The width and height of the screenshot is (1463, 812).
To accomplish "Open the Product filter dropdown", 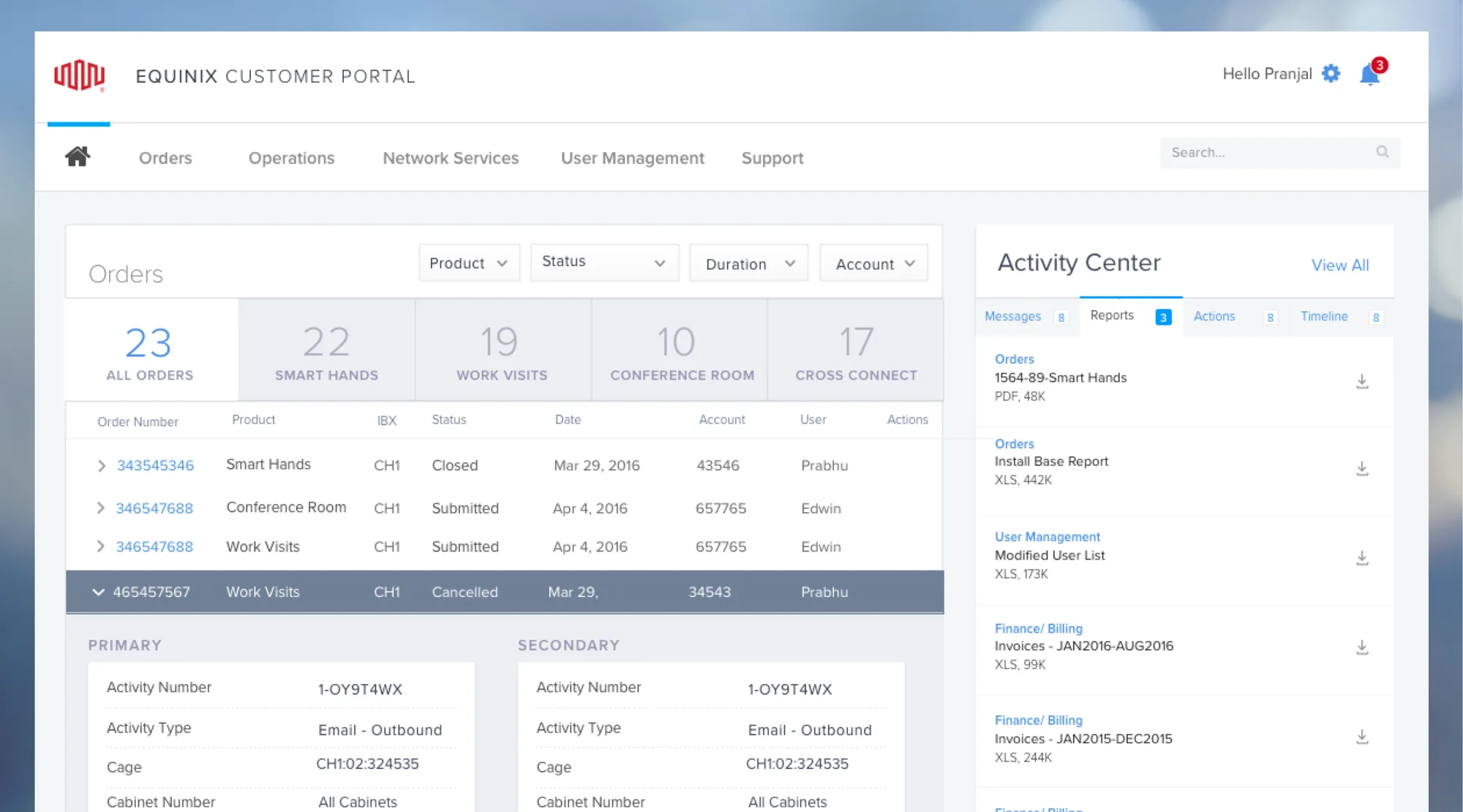I will (469, 263).
